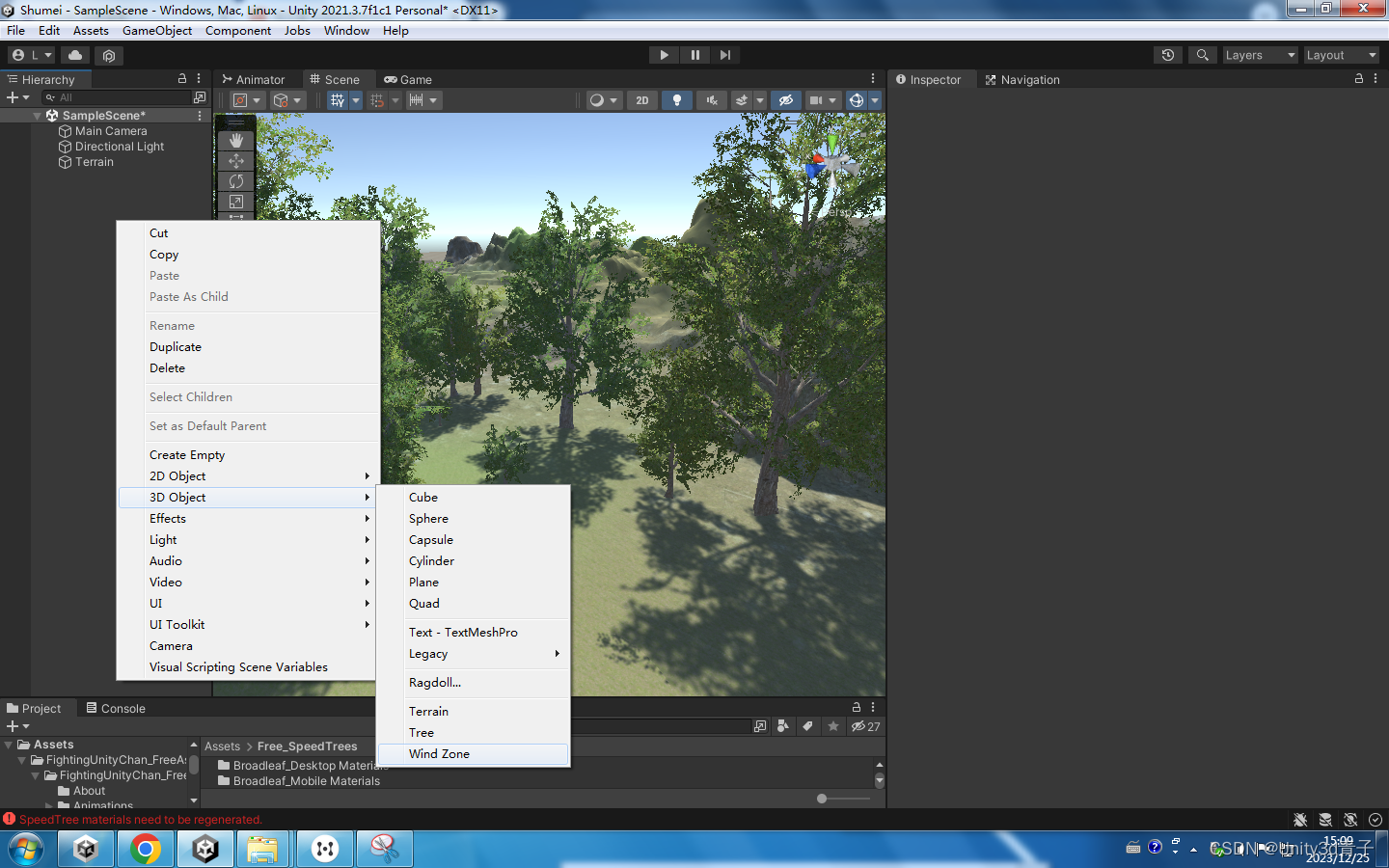Open Windows Explorer from the taskbar
This screenshot has width=1389, height=868.
point(262,849)
